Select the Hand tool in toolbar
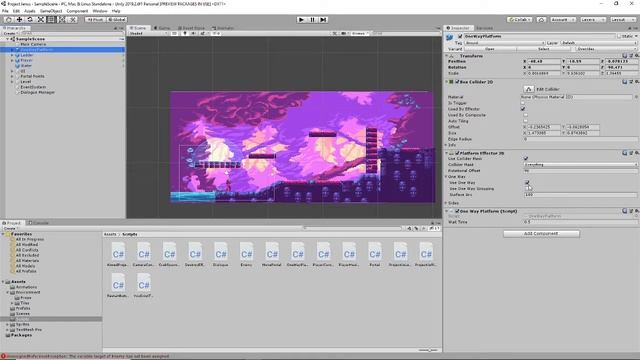The image size is (640, 360). (9, 20)
